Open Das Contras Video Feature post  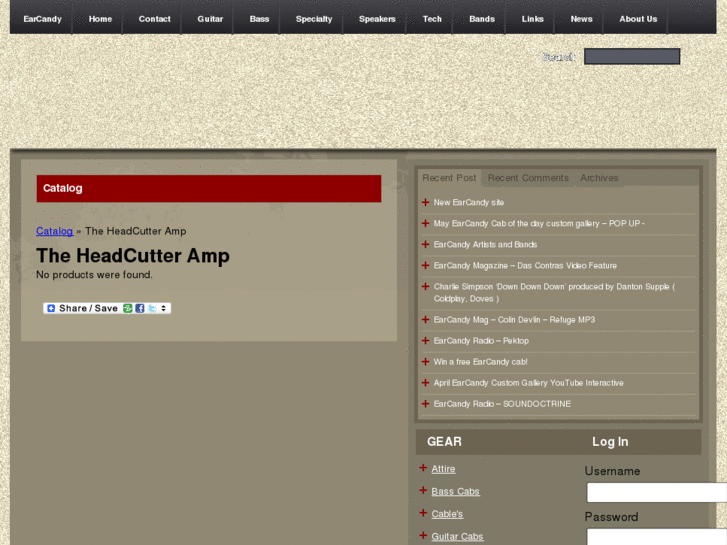525,266
